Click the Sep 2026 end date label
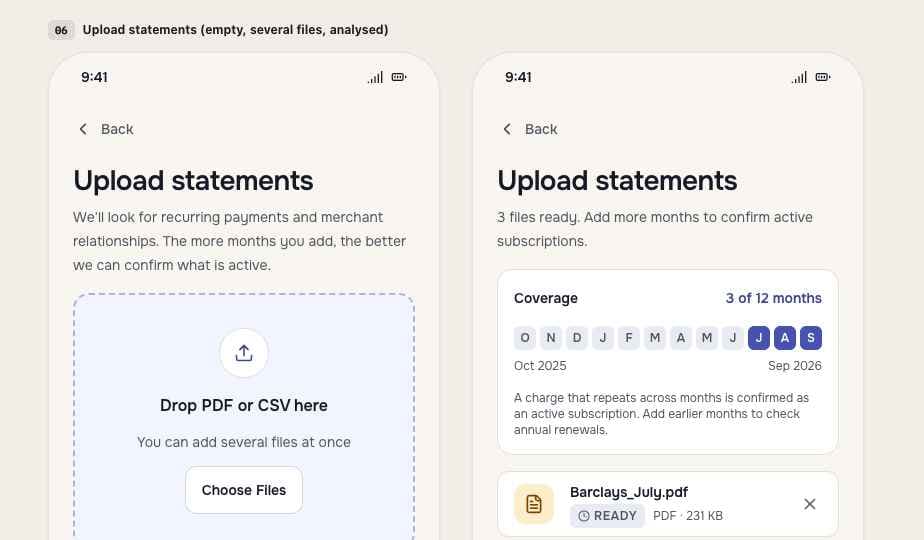The width and height of the screenshot is (924, 540). (x=794, y=366)
